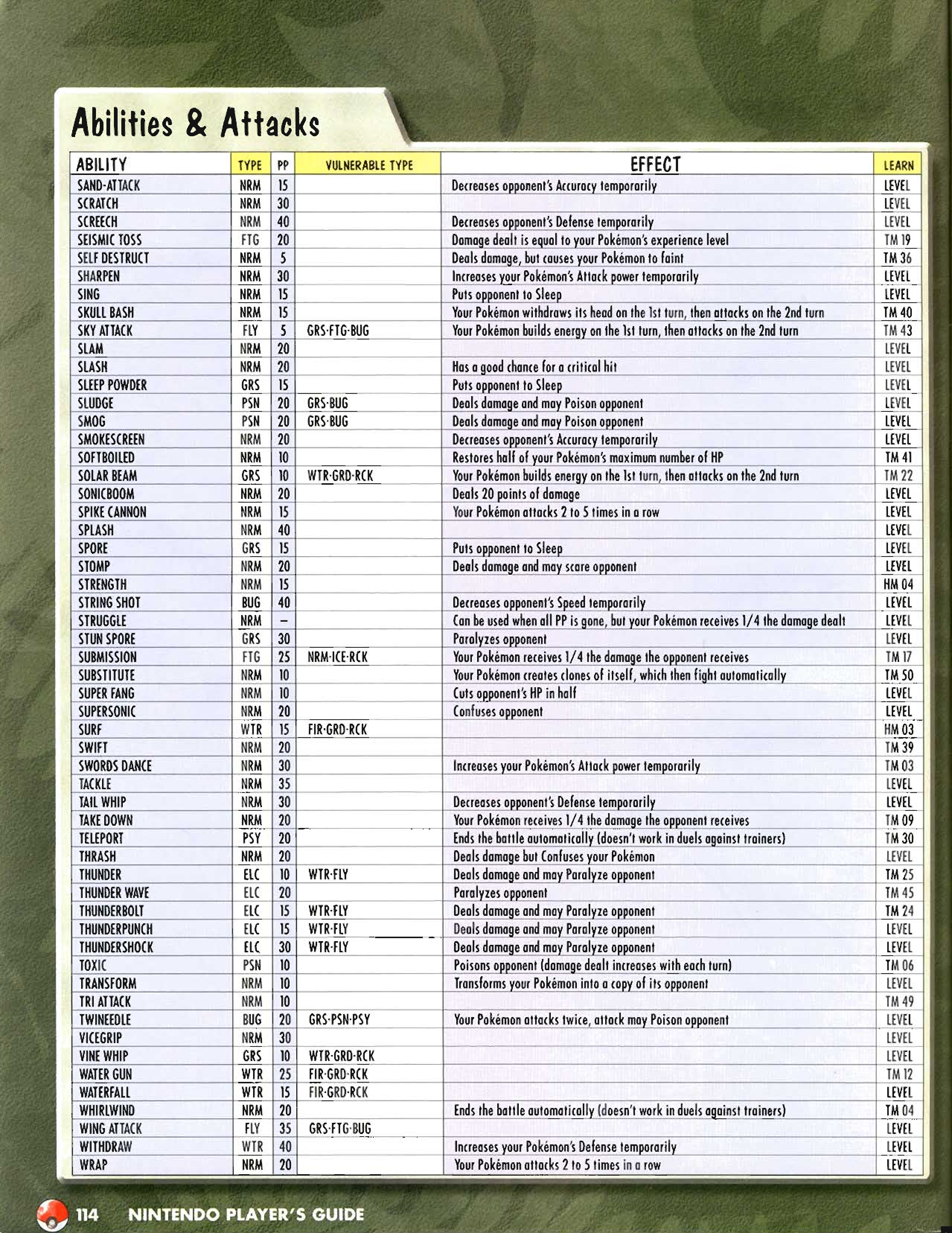This screenshot has width=952, height=1233.
Task: Click "HM 04" in the Strength row
Action: (x=898, y=584)
